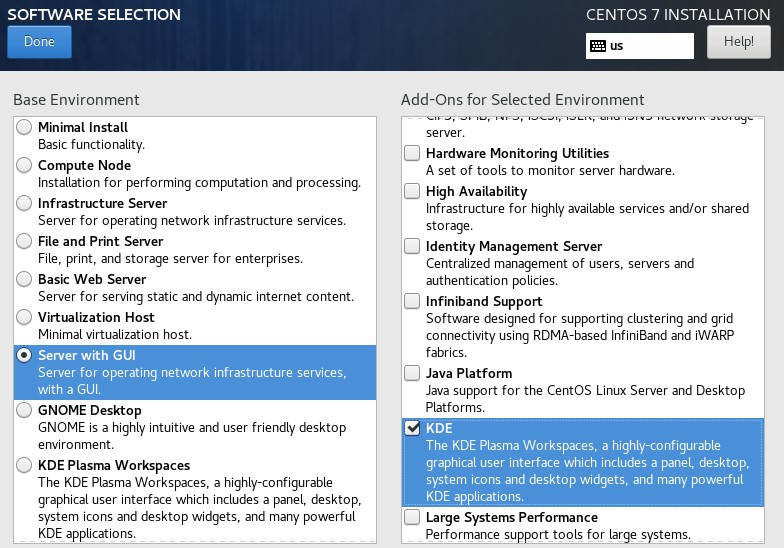The image size is (784, 548).
Task: Click the 'Java Platform' title text
Action: click(x=469, y=373)
